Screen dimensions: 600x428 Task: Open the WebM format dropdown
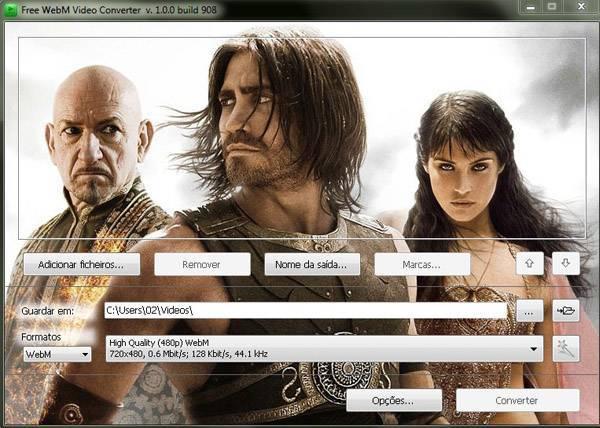click(57, 354)
